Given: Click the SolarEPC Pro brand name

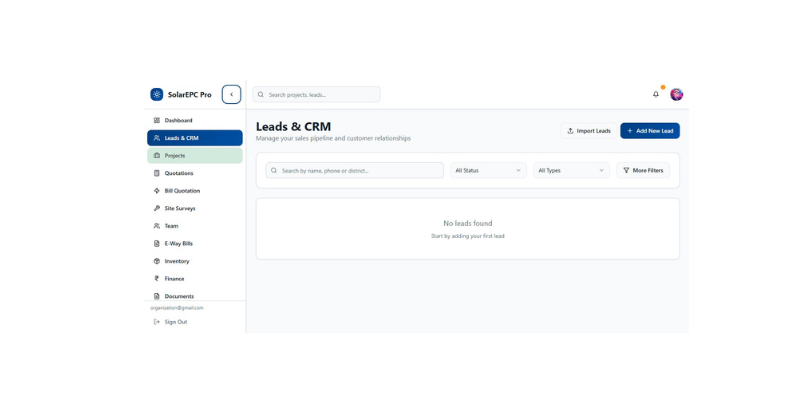Looking at the screenshot, I should click(189, 95).
